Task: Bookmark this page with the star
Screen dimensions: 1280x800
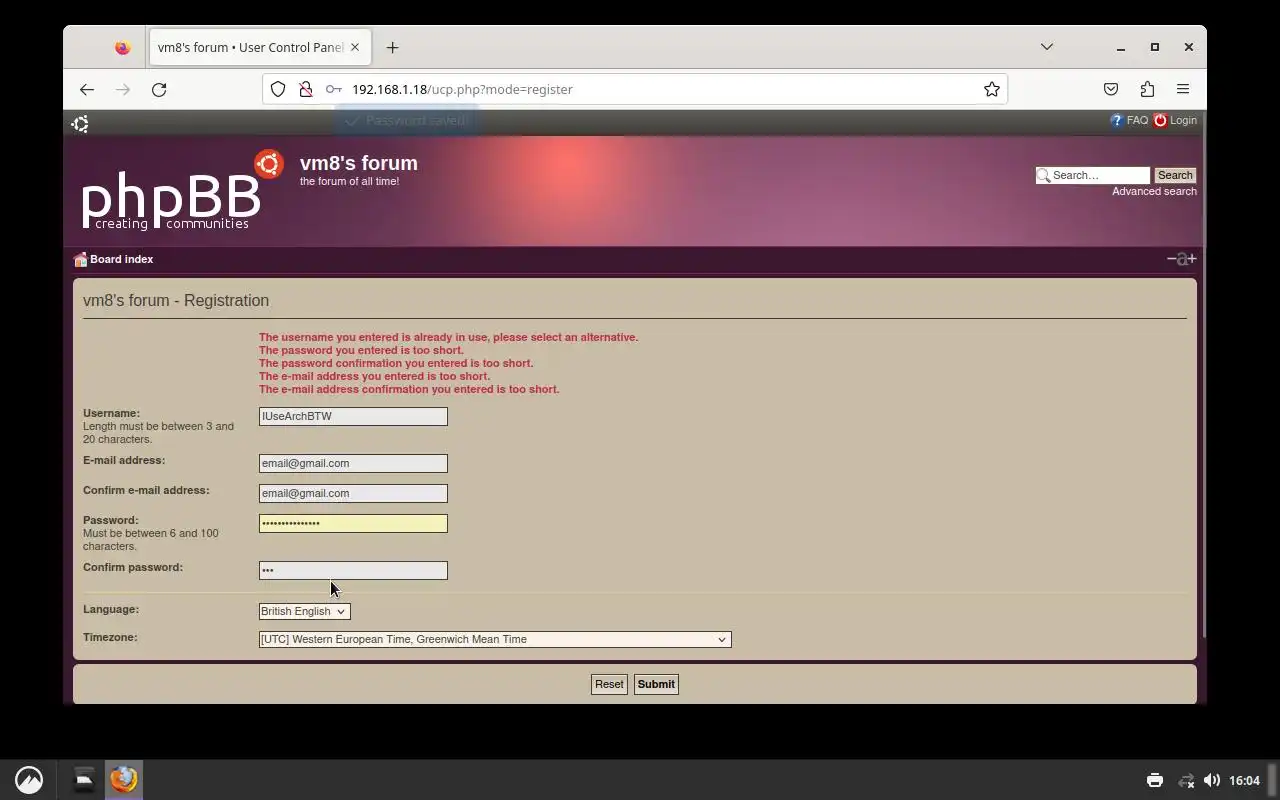Action: point(991,89)
